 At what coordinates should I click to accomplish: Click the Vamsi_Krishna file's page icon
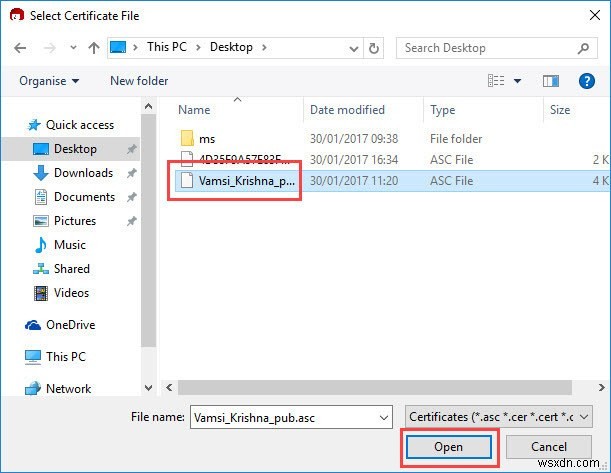(x=187, y=180)
